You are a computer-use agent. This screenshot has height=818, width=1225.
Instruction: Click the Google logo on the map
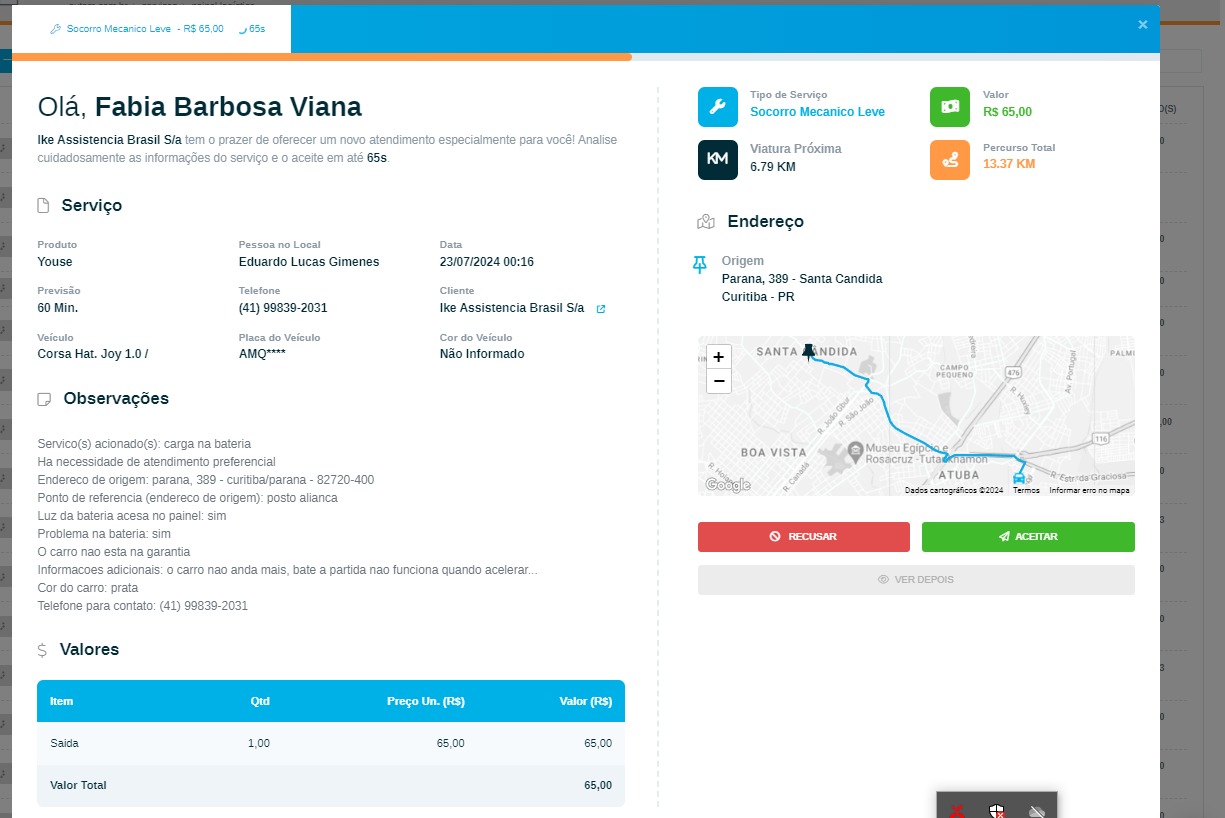tap(728, 485)
